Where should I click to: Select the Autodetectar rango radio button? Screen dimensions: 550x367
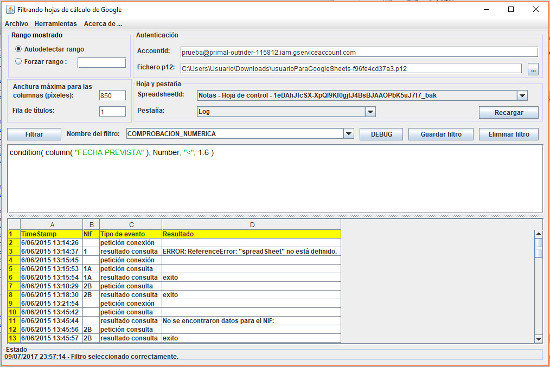click(18, 49)
